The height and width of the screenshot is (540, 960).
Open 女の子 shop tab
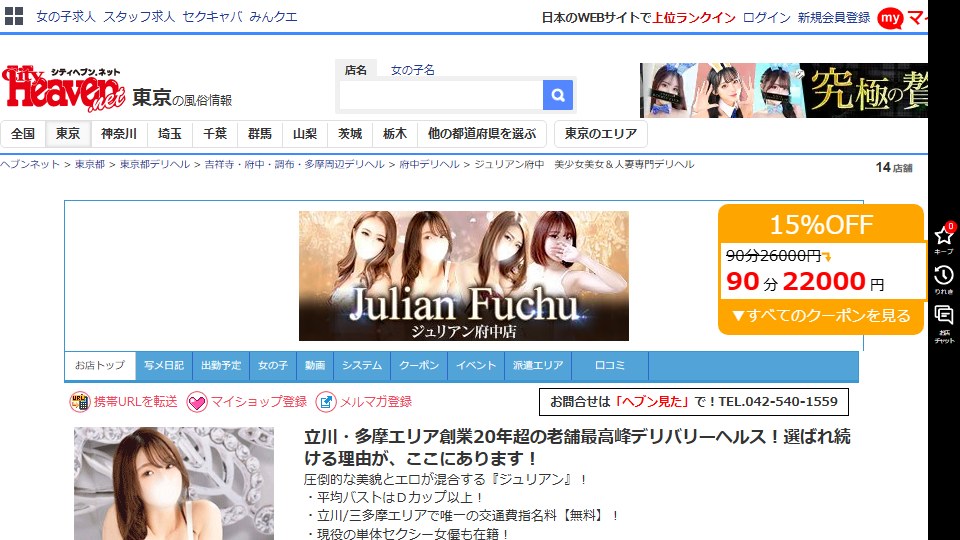273,366
